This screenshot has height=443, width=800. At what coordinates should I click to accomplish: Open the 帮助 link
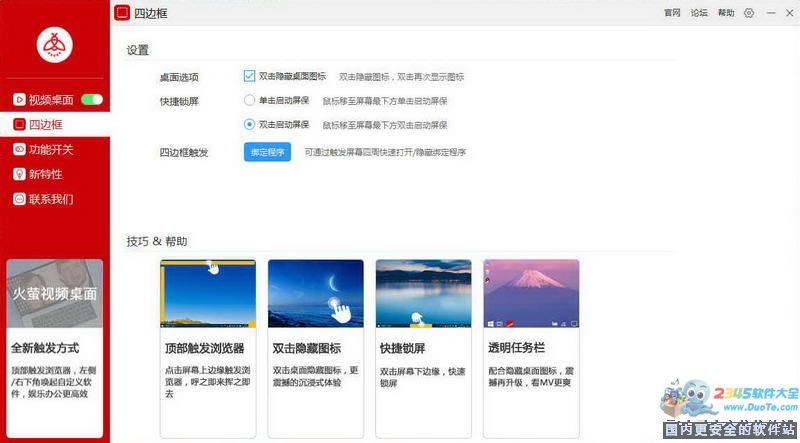click(726, 13)
